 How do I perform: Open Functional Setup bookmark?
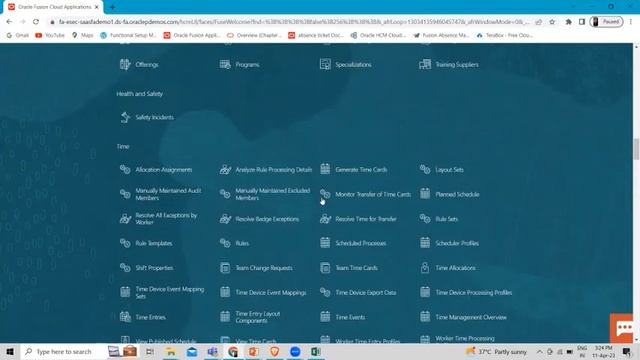[129, 36]
